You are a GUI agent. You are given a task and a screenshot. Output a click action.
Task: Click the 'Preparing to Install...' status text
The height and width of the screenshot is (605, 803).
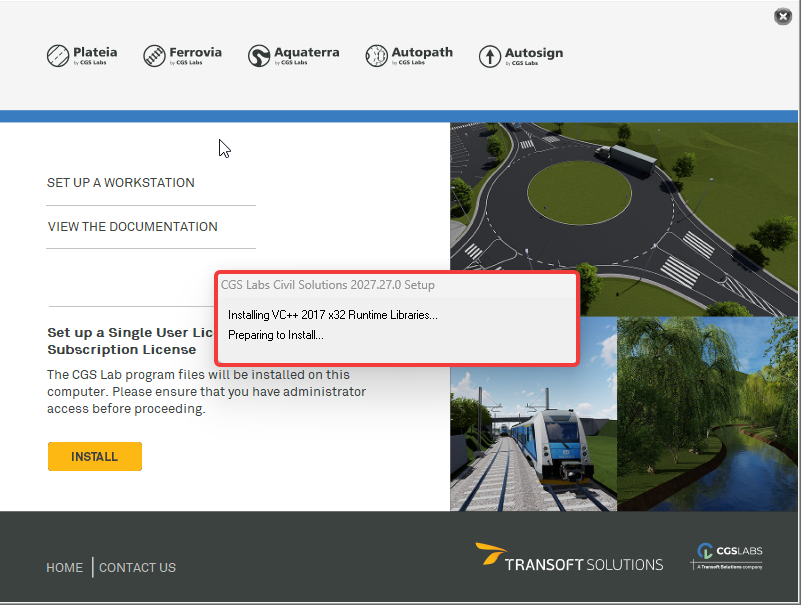click(x=276, y=335)
